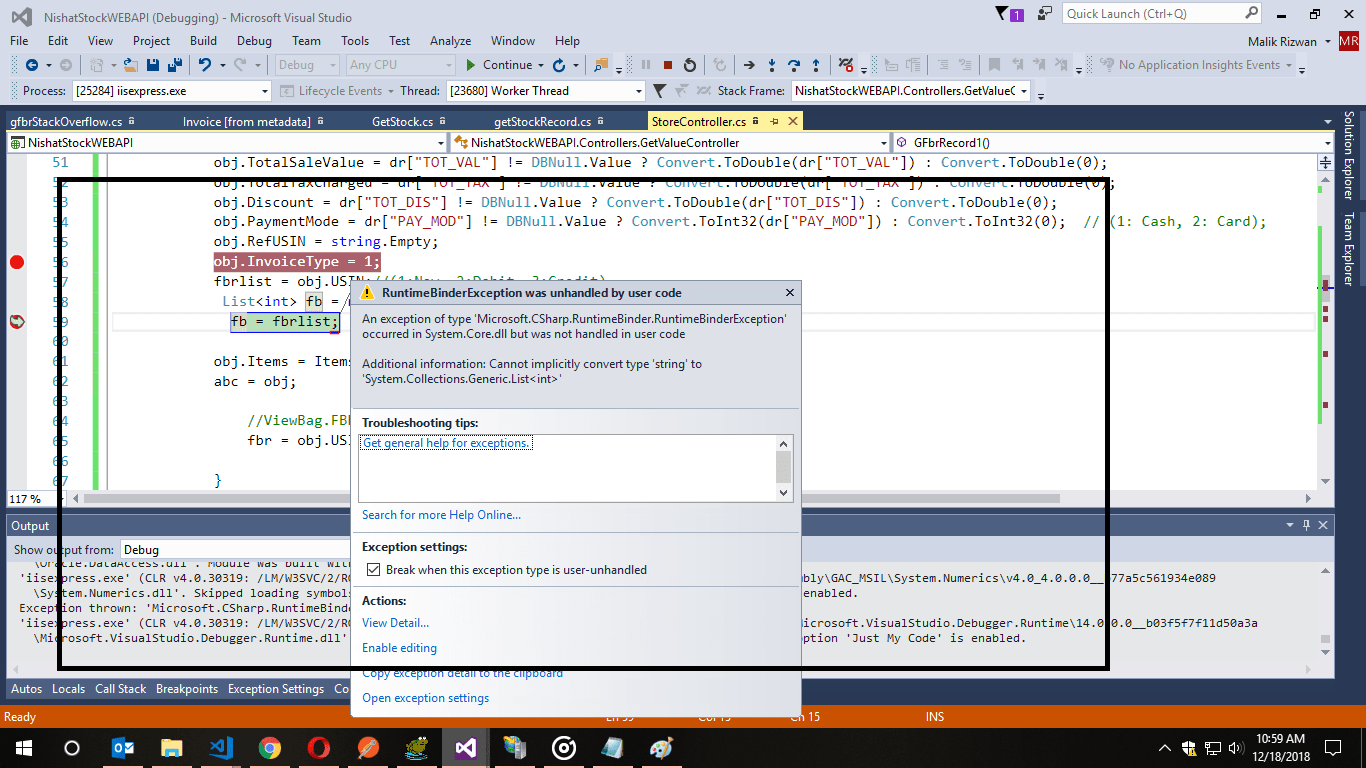Click the Visual Studio taskbar icon
The width and height of the screenshot is (1366, 768).
click(465, 748)
